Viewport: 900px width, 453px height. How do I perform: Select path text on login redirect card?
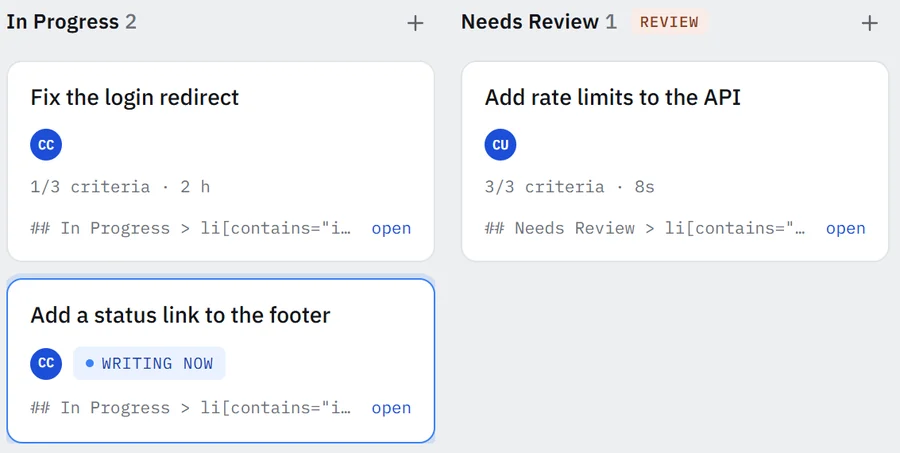tap(191, 229)
